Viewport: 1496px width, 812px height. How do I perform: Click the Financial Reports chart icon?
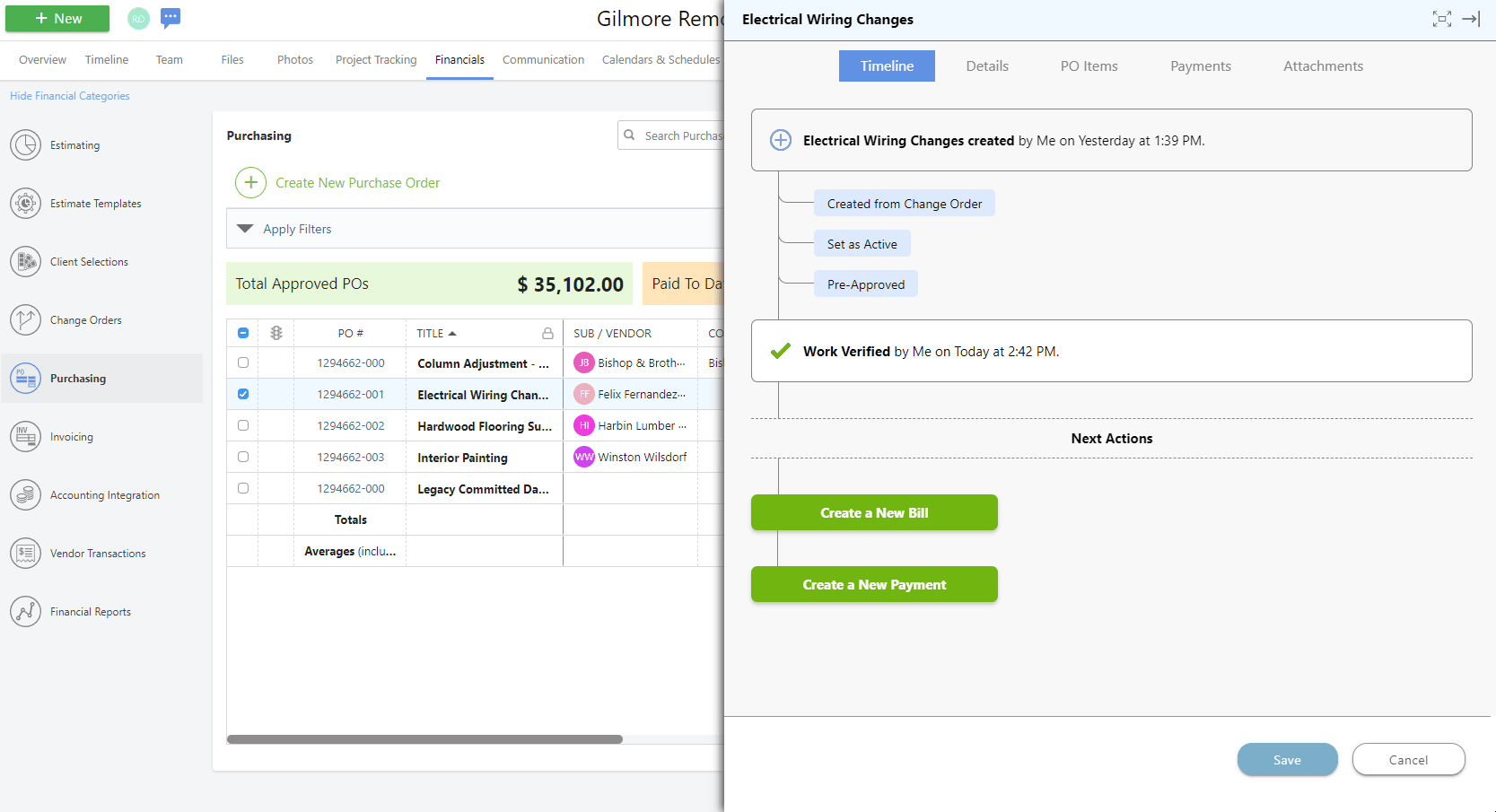click(25, 611)
